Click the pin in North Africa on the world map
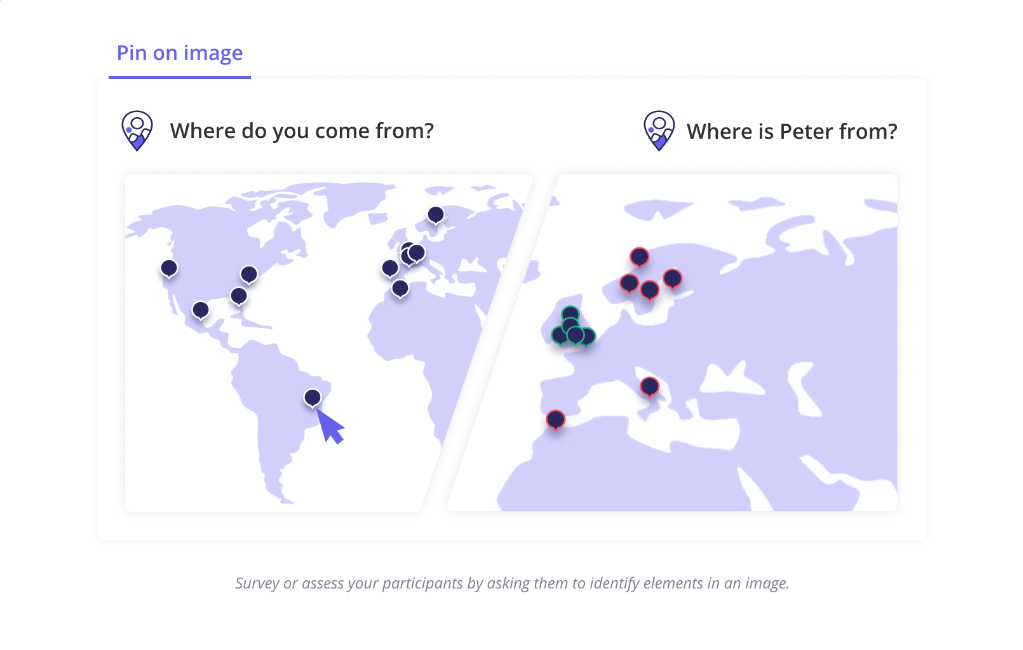 [x=400, y=288]
